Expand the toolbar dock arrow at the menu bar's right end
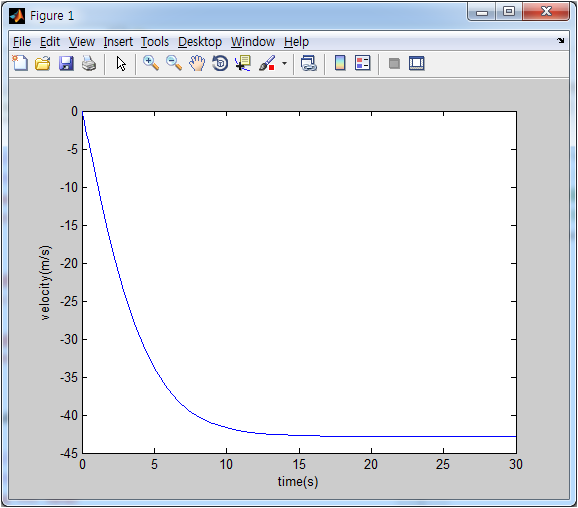This screenshot has height=508, width=578. (x=561, y=41)
